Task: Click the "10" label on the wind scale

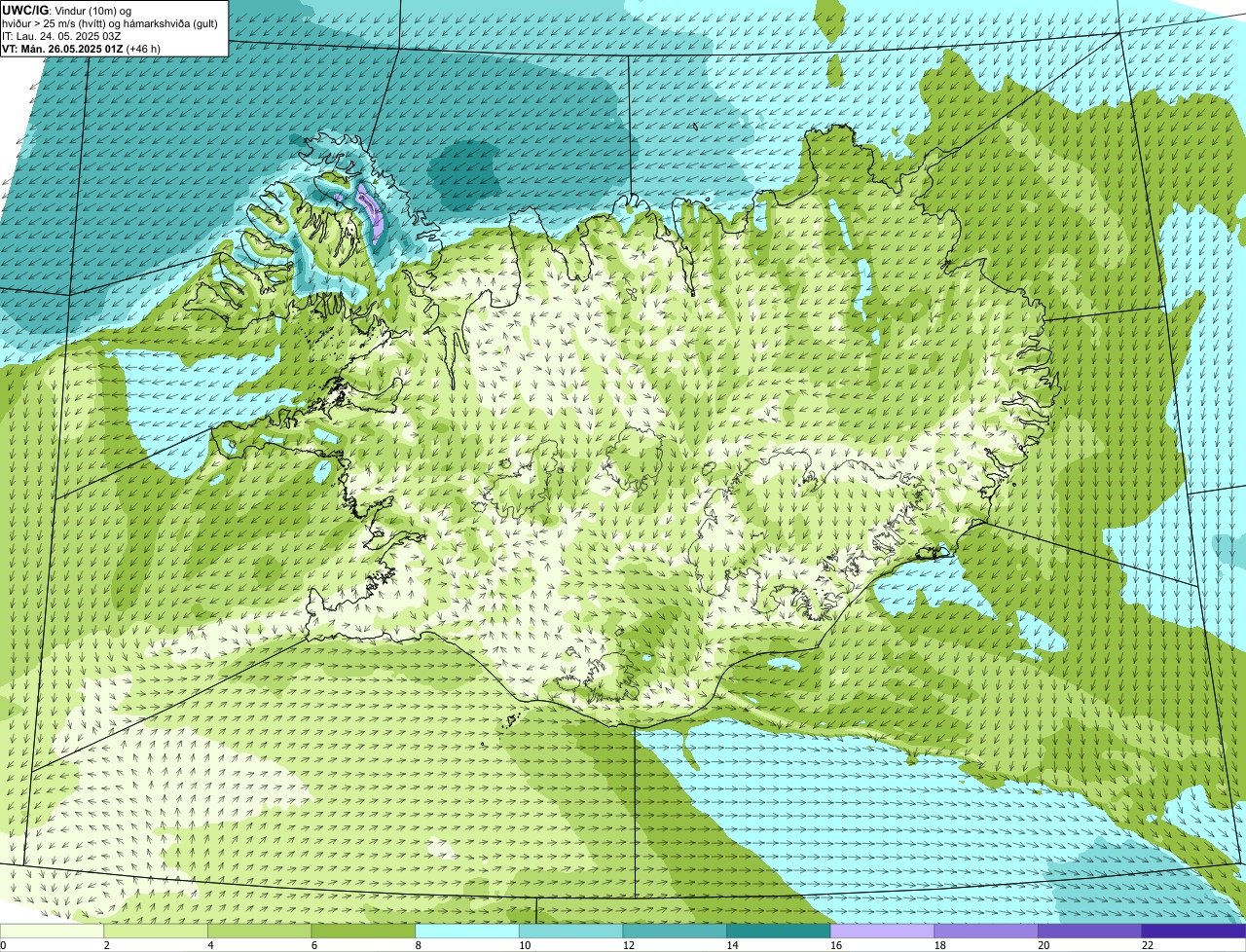Action: point(525,945)
